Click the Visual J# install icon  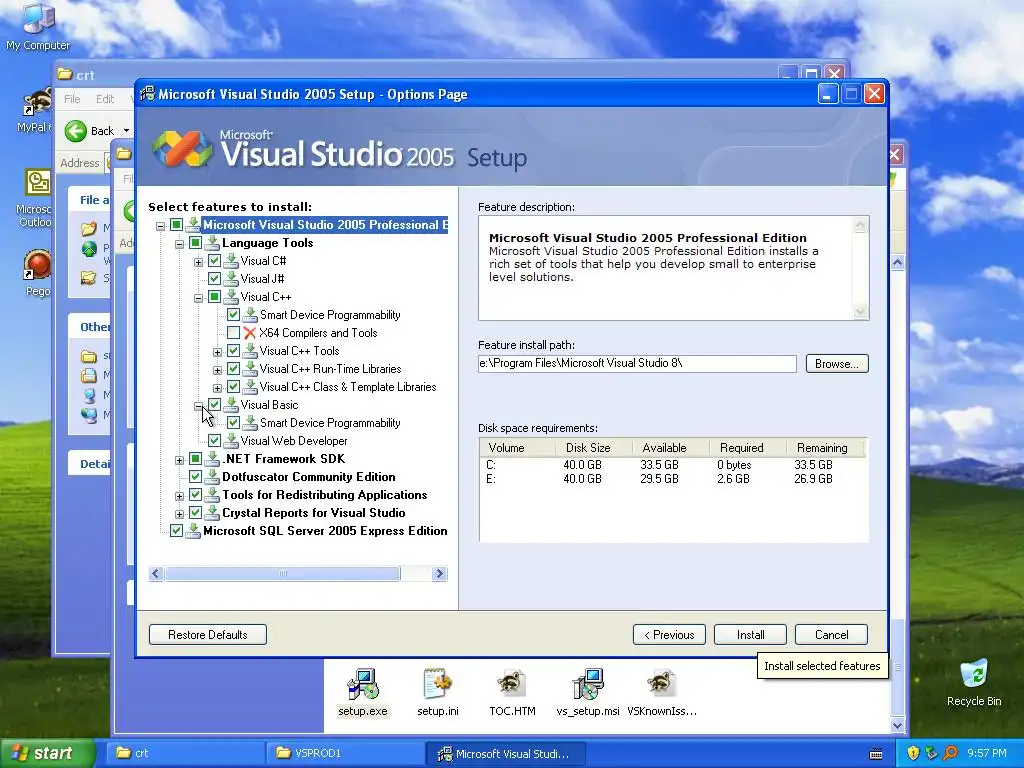click(x=231, y=279)
